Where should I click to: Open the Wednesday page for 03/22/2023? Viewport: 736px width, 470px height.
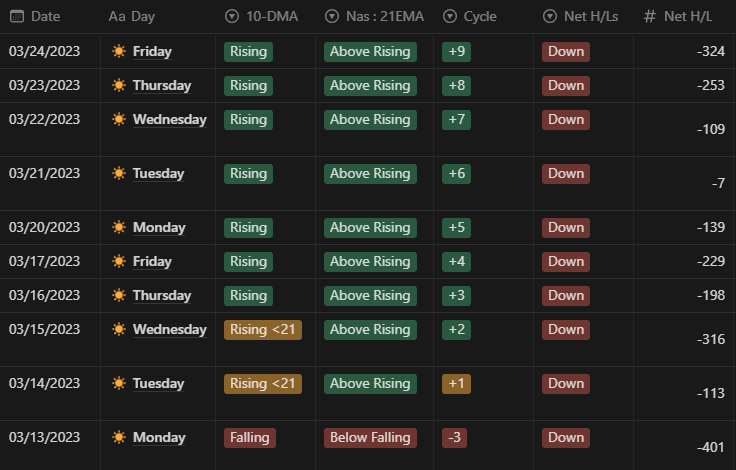pos(169,120)
